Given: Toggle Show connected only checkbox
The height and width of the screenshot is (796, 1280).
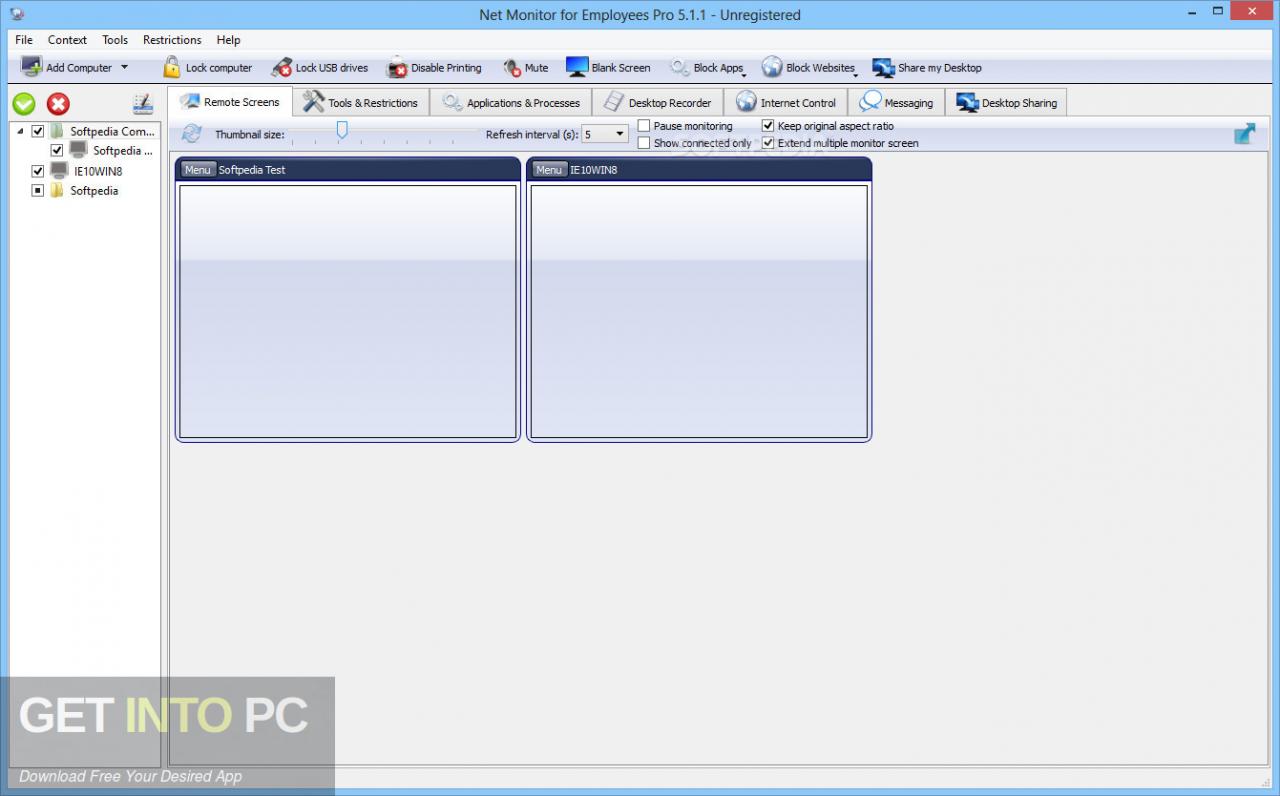Looking at the screenshot, I should click(x=644, y=143).
